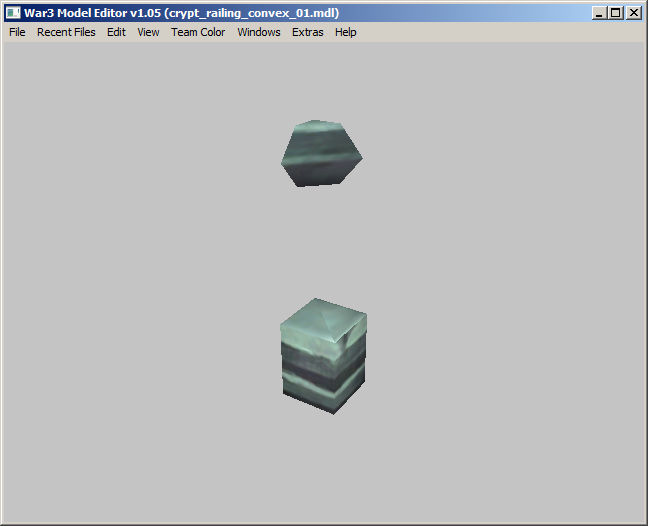
Task: Open the Help menu
Action: 345,32
